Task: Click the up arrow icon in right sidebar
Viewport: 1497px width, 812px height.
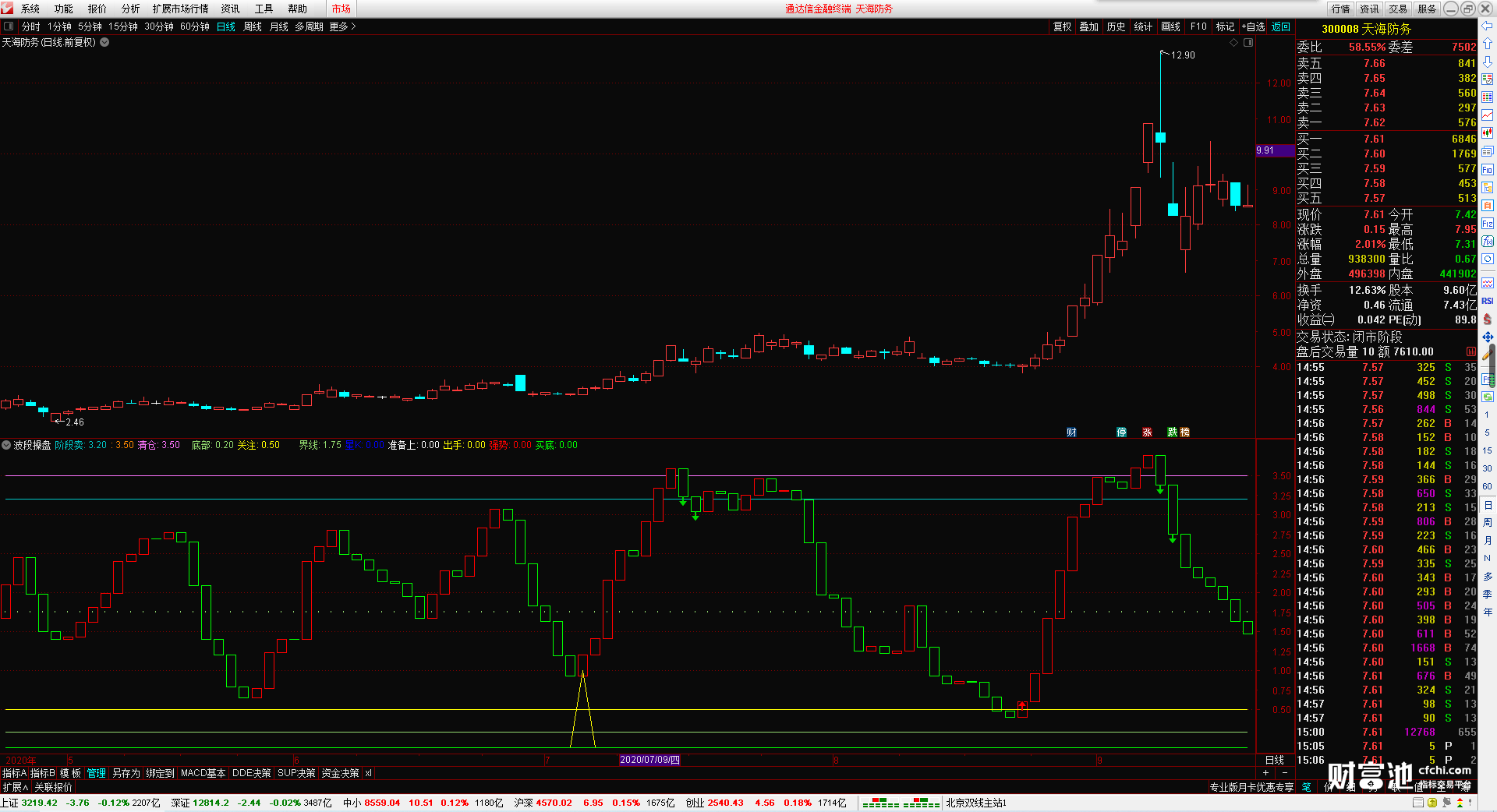Action: point(1488,43)
